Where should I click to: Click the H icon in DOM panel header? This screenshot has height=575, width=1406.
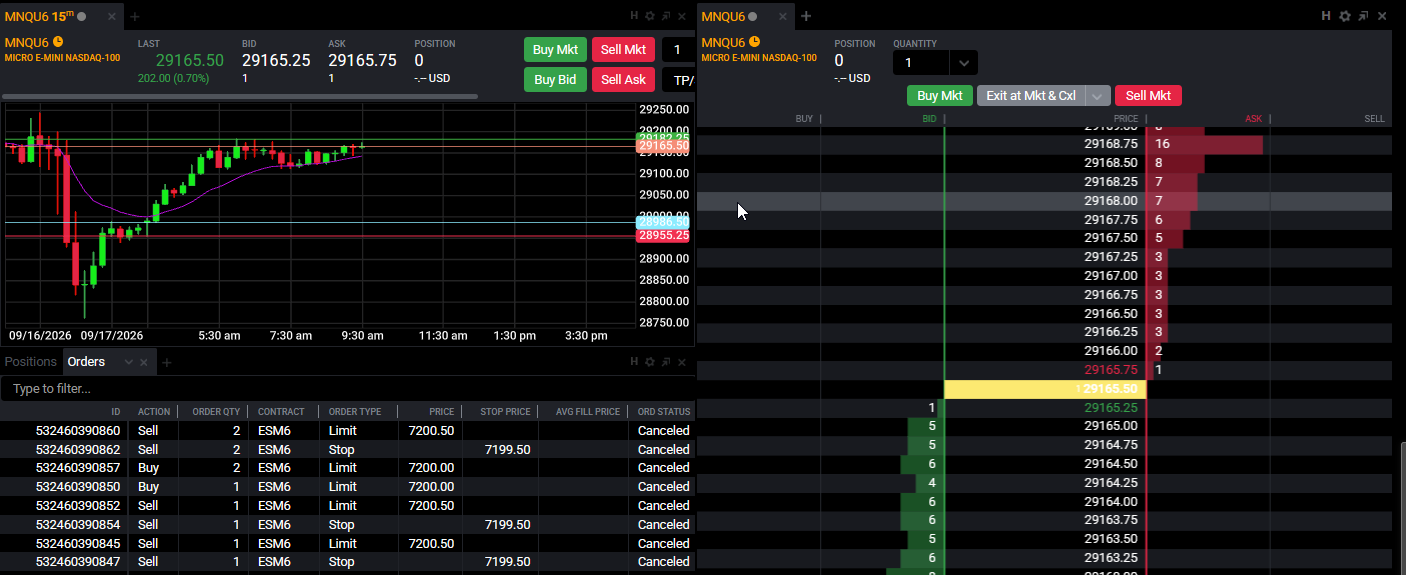pos(1326,16)
